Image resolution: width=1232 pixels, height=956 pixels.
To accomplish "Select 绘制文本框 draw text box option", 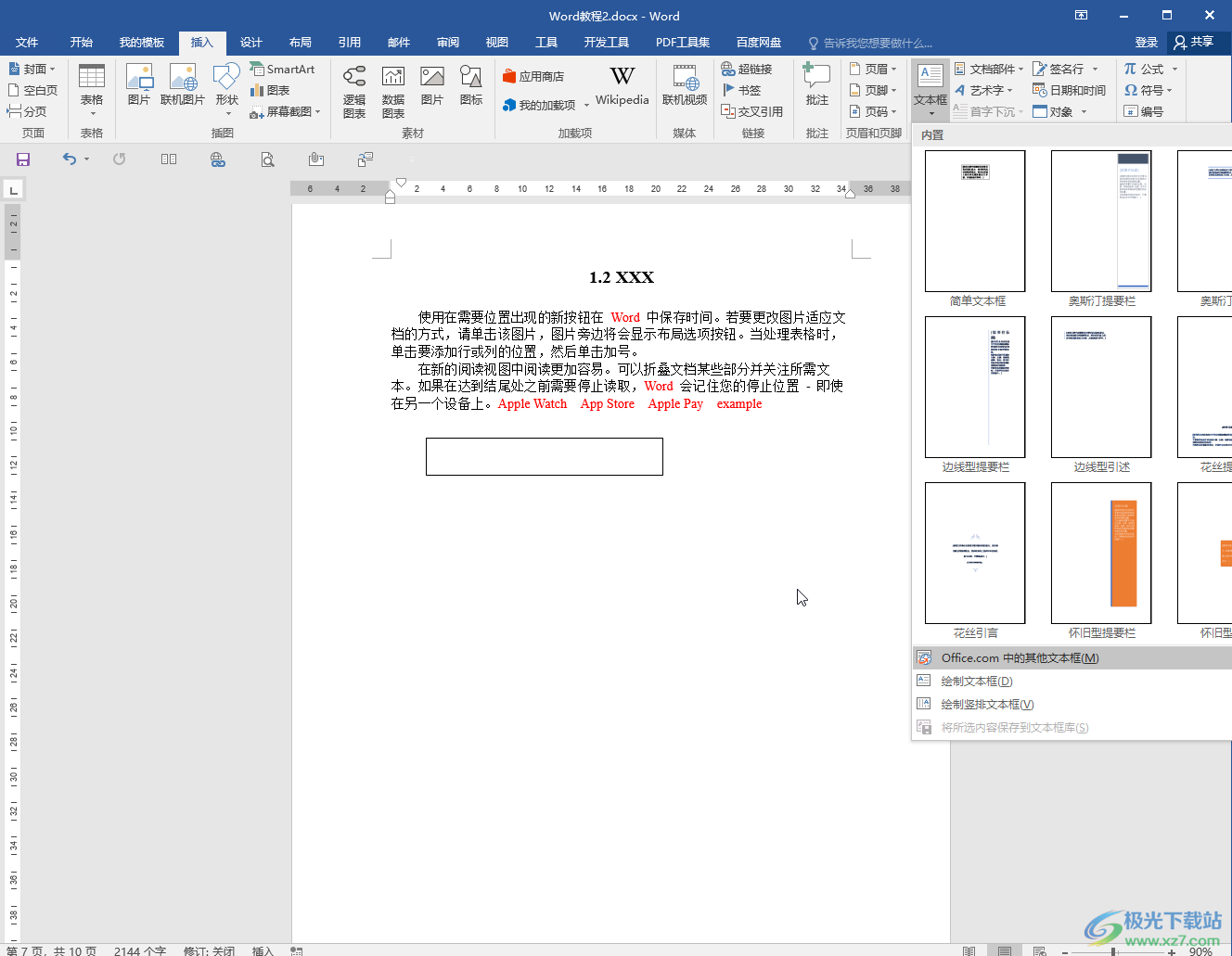I will click(1072, 682).
